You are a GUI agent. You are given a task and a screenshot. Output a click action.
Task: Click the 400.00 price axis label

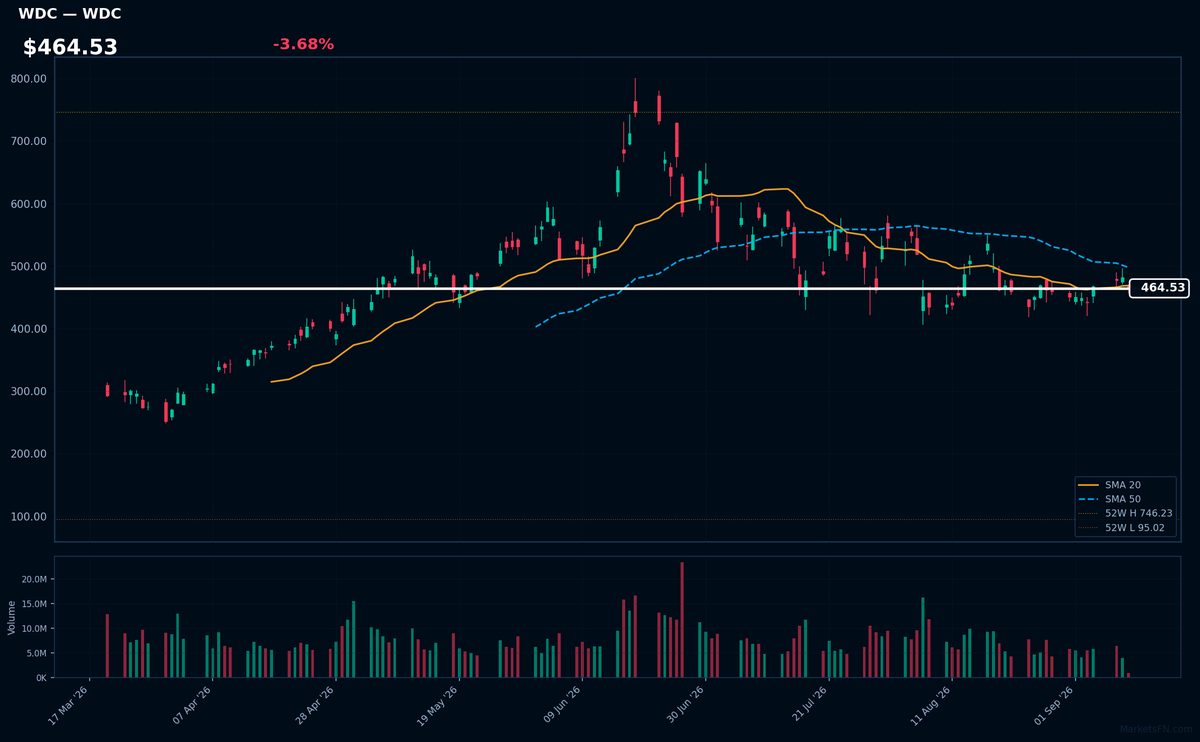pos(29,329)
